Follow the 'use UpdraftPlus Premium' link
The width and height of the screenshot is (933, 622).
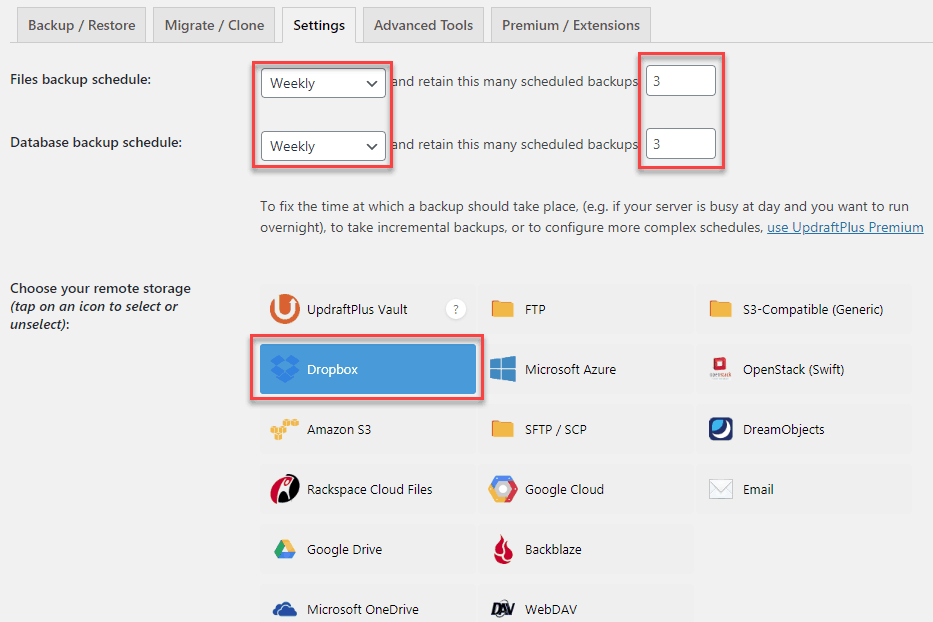coord(845,227)
